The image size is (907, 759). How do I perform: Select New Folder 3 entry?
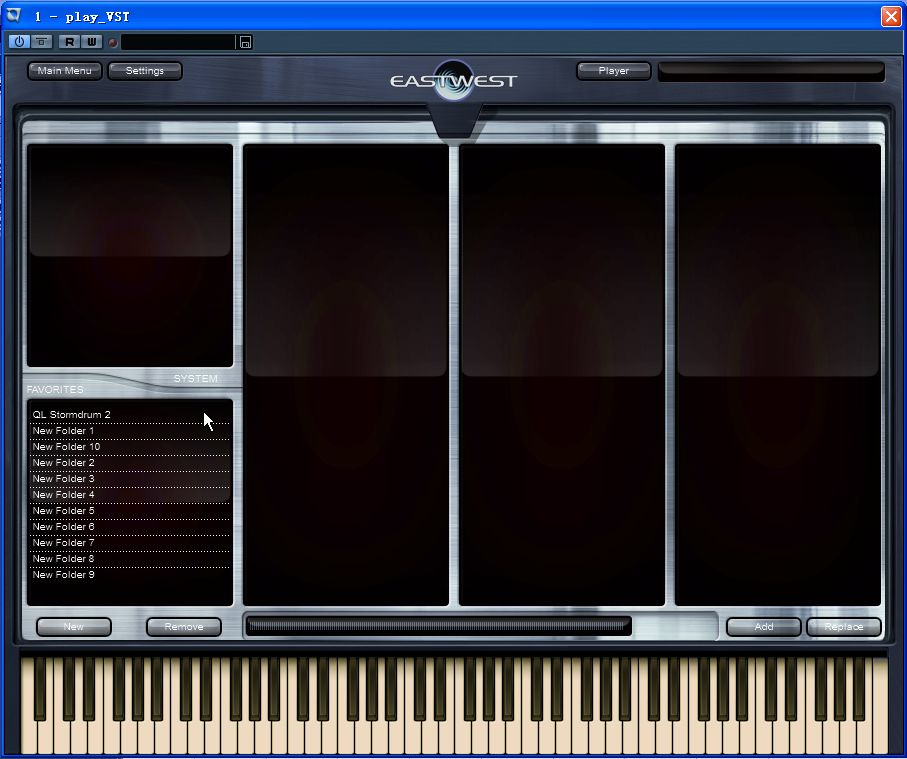[x=130, y=479]
